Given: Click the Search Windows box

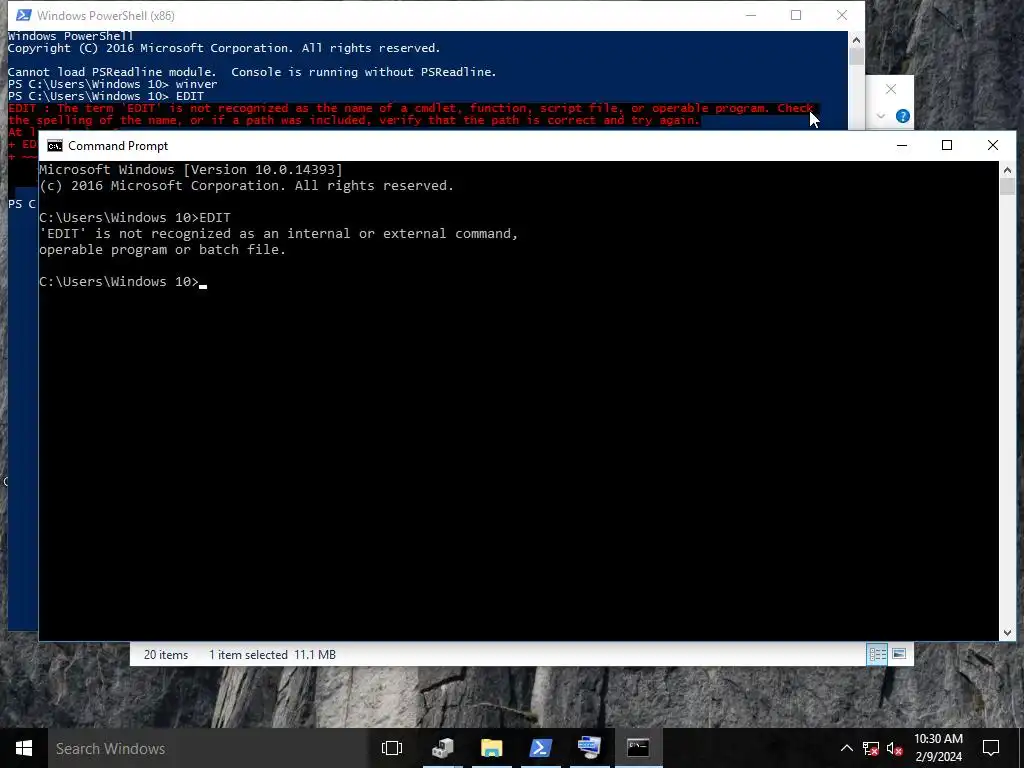Looking at the screenshot, I should (208, 748).
